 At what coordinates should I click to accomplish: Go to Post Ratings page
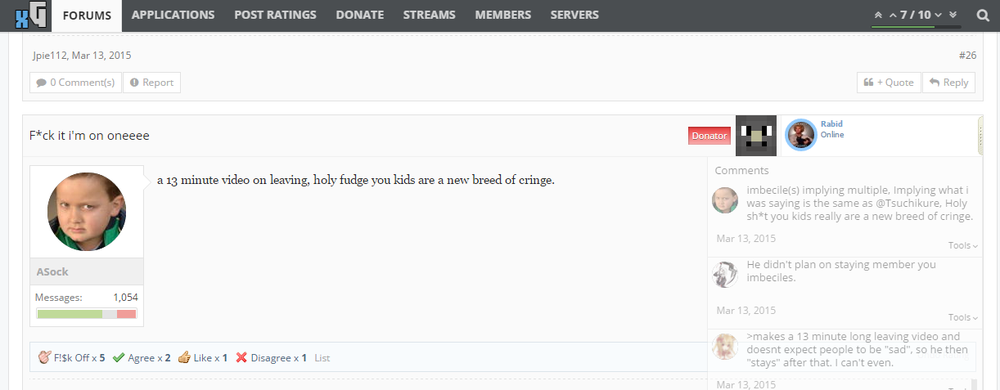275,15
